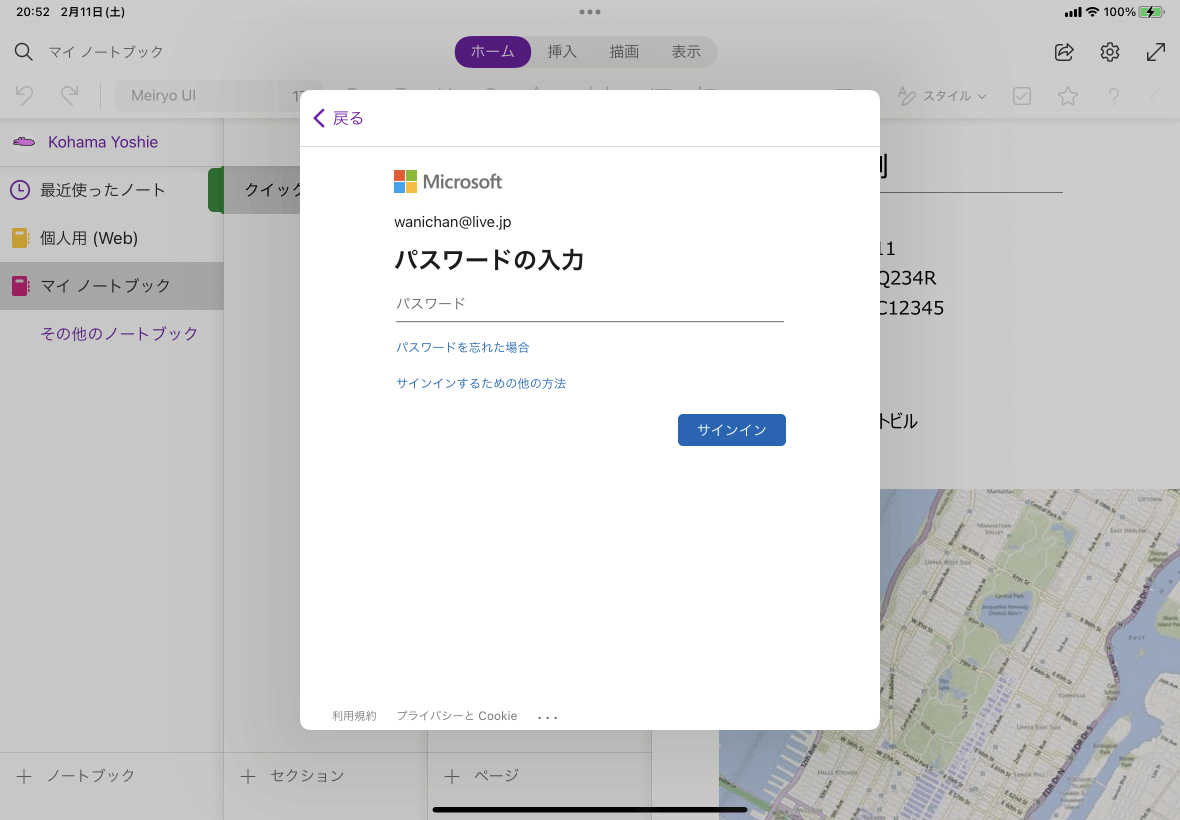Viewport: 1180px width, 820px height.
Task: Click the to-do checkbox tag icon
Action: [1022, 96]
